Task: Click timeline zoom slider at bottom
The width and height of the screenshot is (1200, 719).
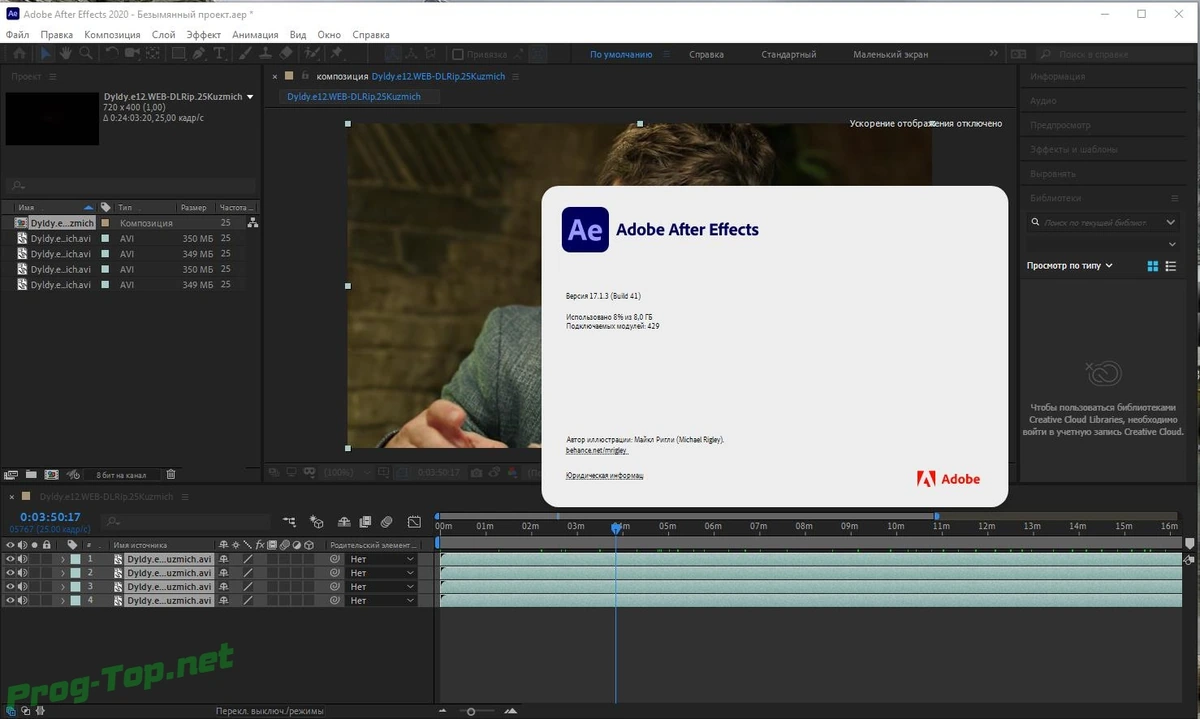Action: coord(471,711)
